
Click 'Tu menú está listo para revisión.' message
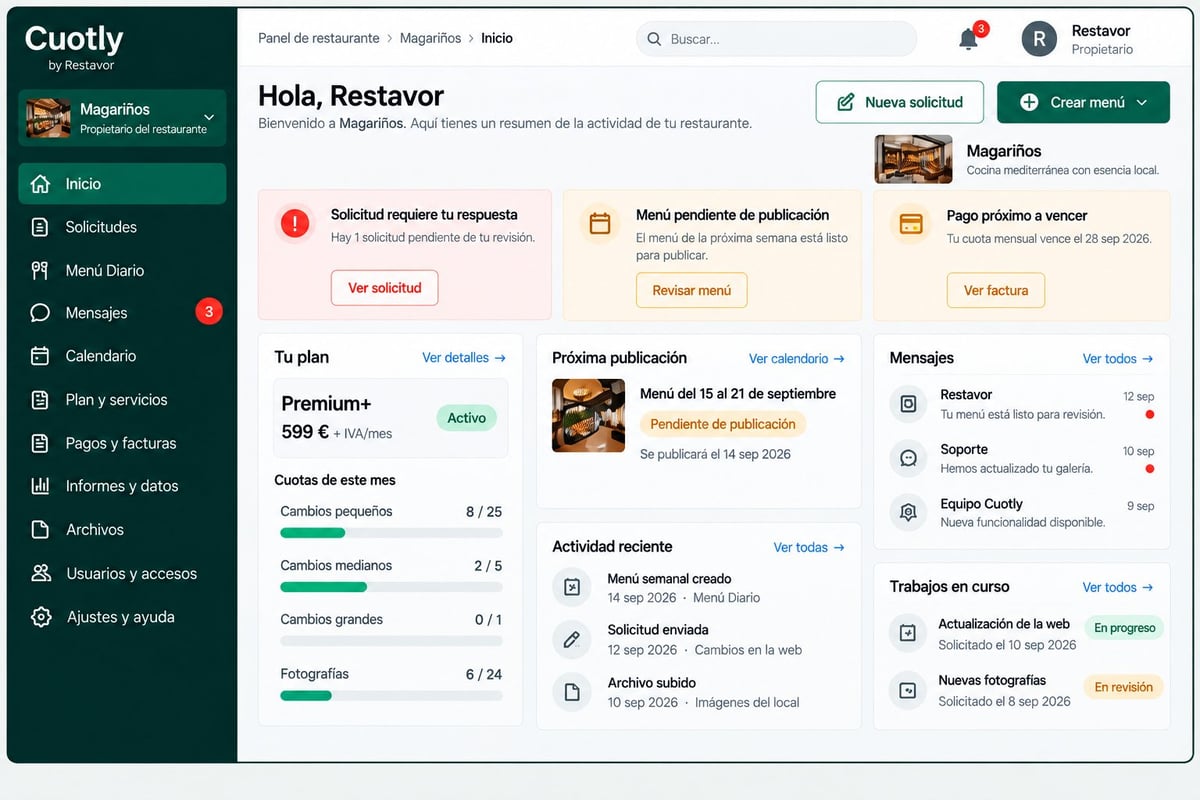tap(1023, 414)
